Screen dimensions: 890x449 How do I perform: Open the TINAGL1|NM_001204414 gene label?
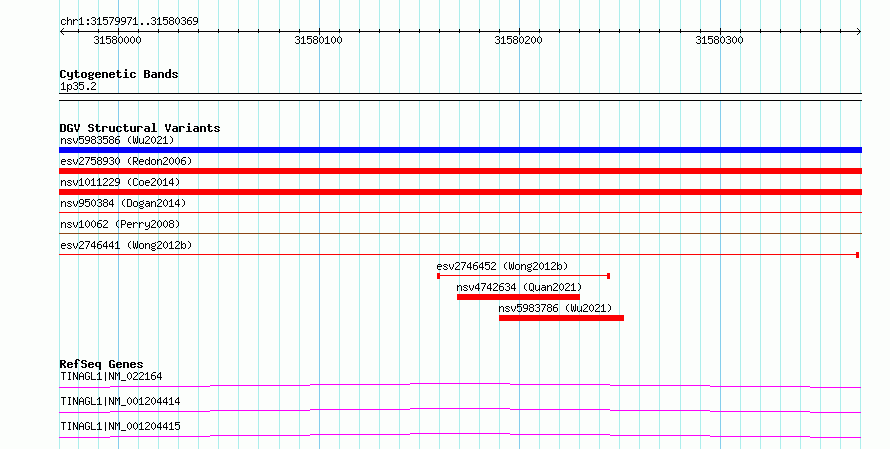[x=120, y=401]
